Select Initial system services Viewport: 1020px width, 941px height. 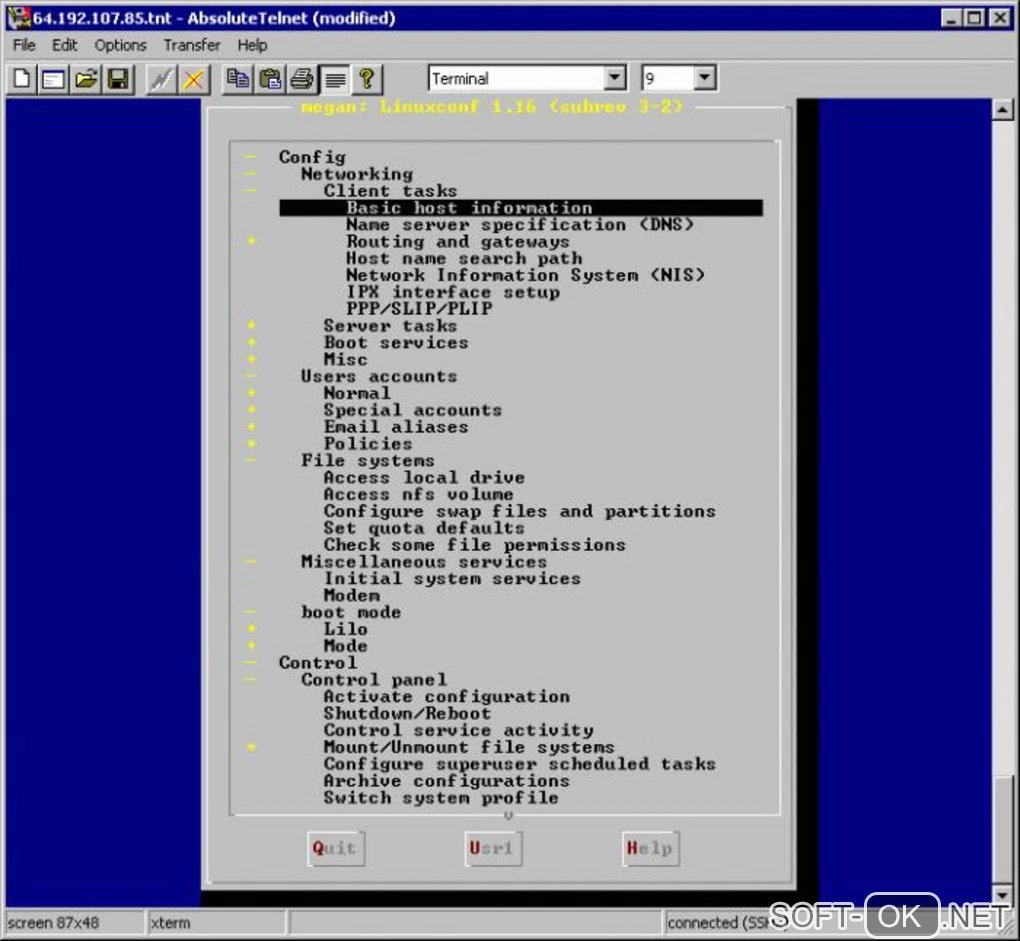tap(452, 579)
